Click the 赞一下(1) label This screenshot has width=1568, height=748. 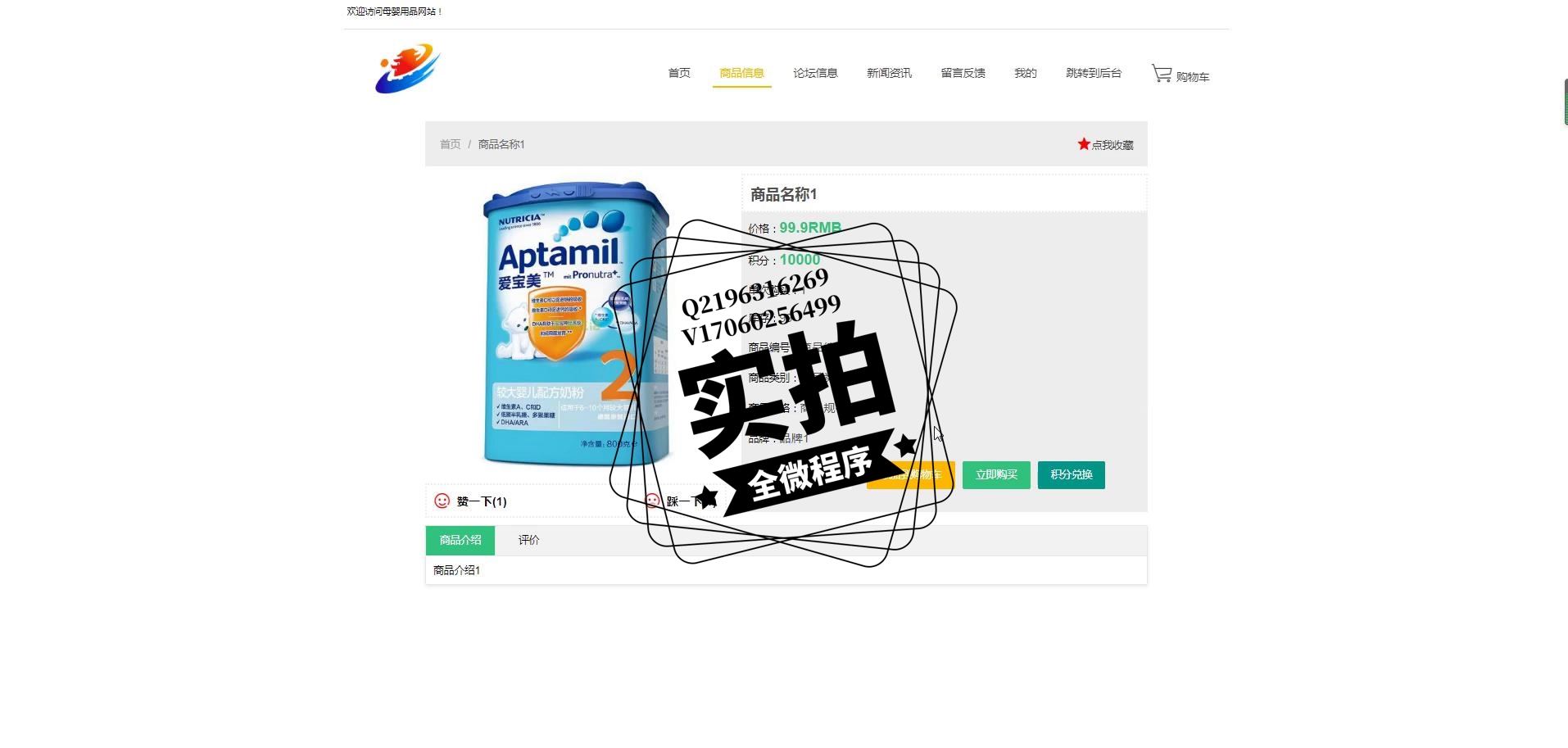point(482,501)
